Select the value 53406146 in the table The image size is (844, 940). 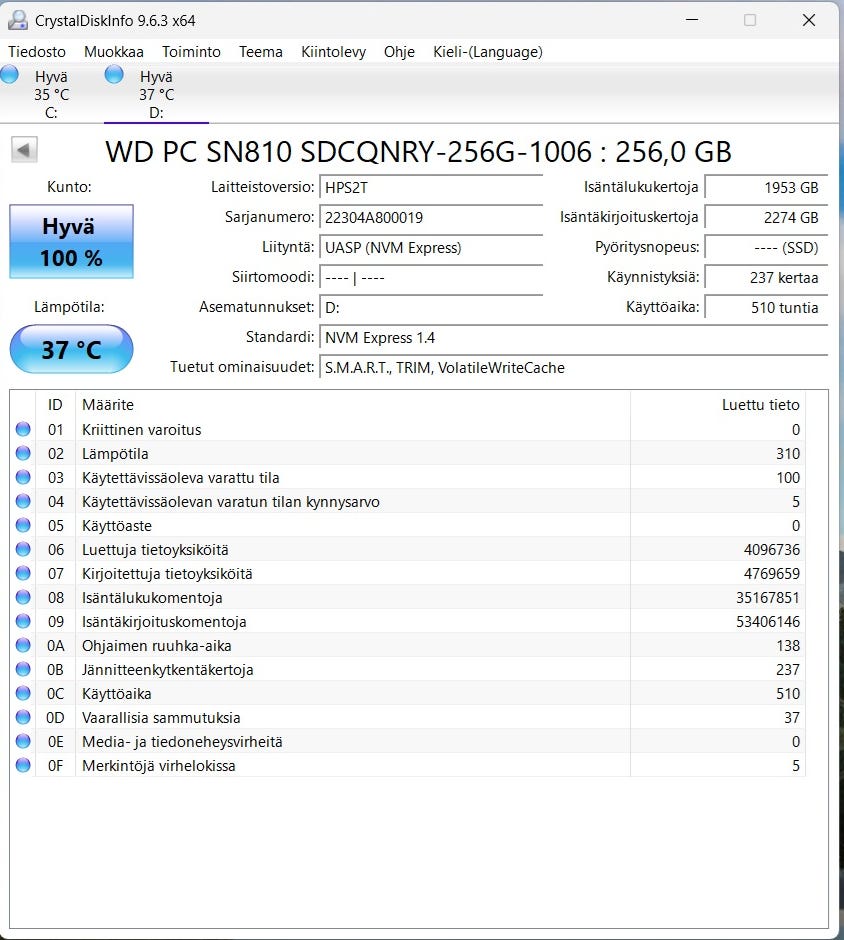click(x=768, y=622)
